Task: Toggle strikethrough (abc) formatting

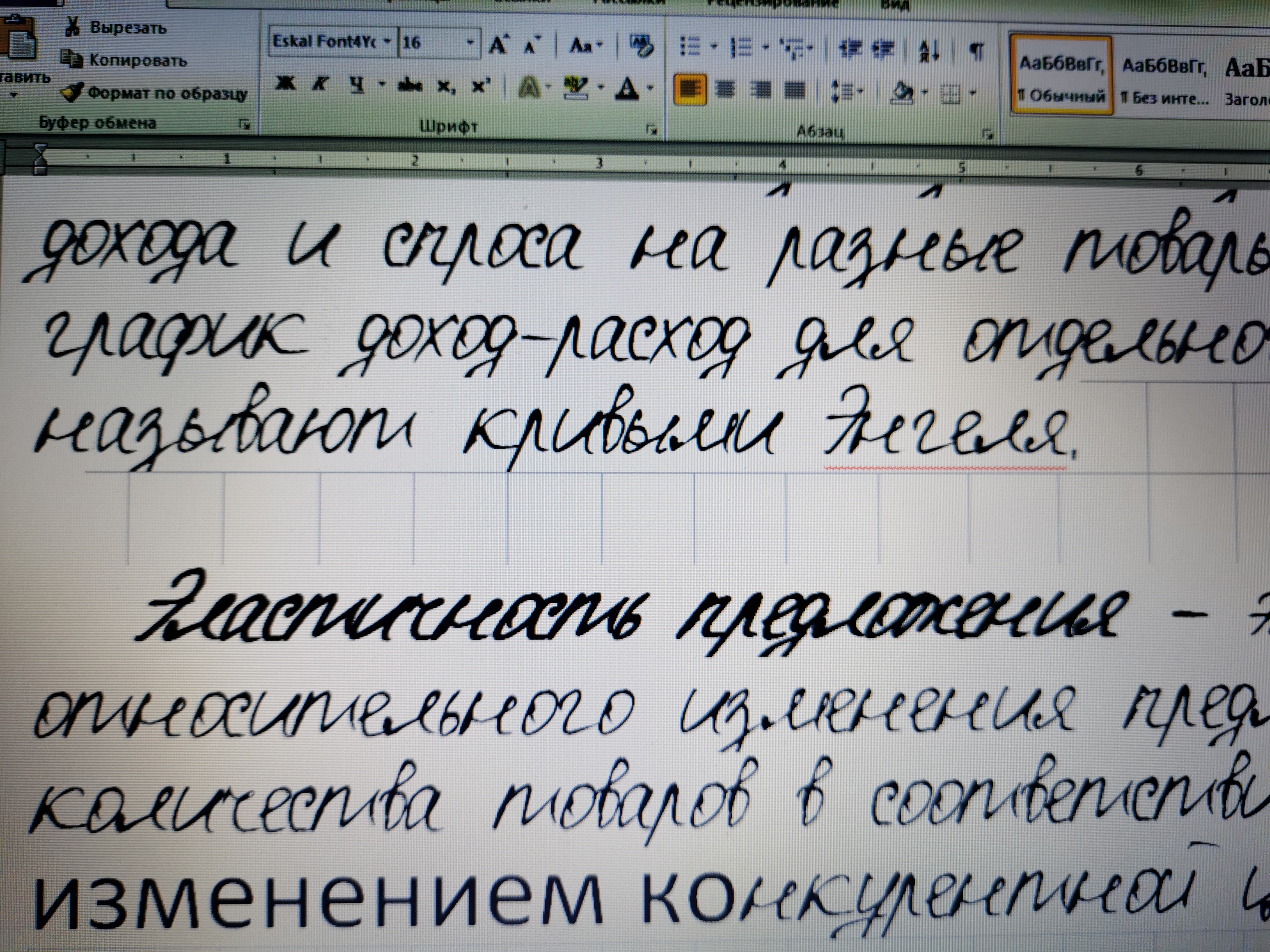Action: 410,87
